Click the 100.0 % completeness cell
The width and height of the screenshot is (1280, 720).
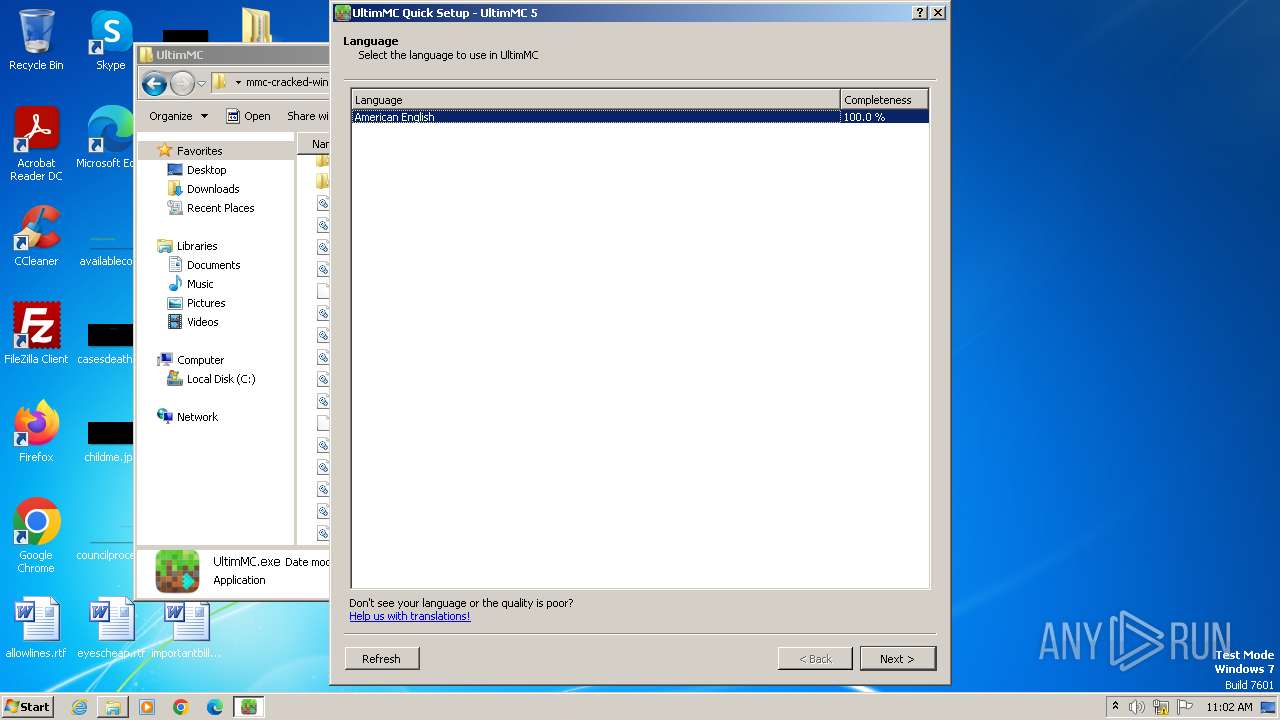tap(884, 117)
